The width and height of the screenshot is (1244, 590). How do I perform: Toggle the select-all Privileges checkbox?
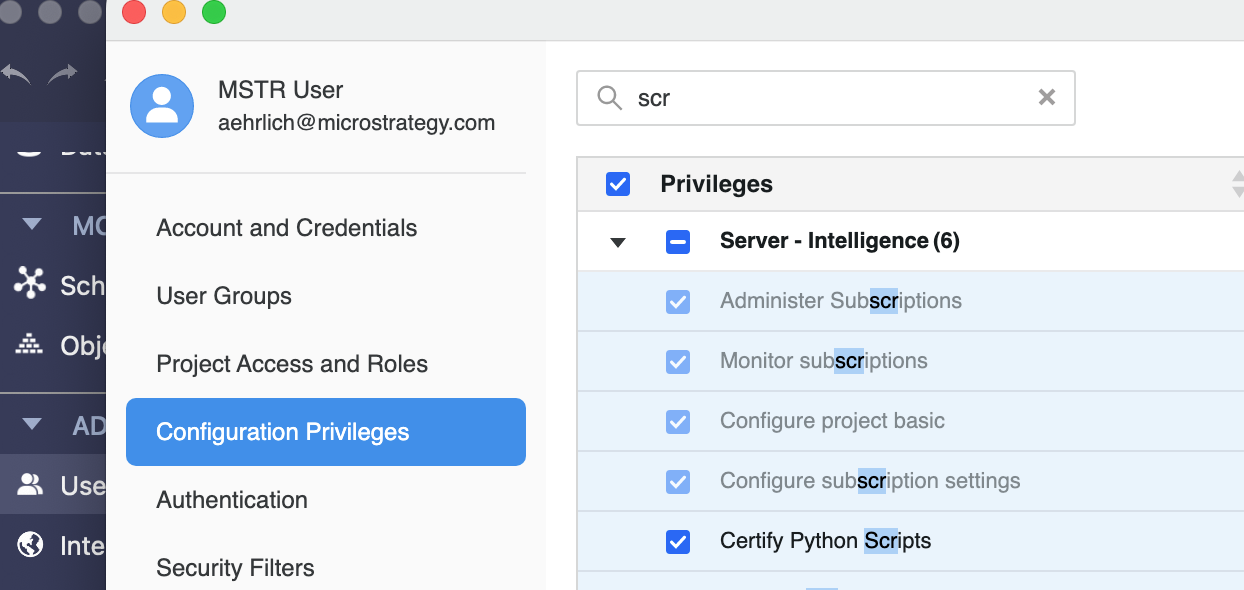618,184
